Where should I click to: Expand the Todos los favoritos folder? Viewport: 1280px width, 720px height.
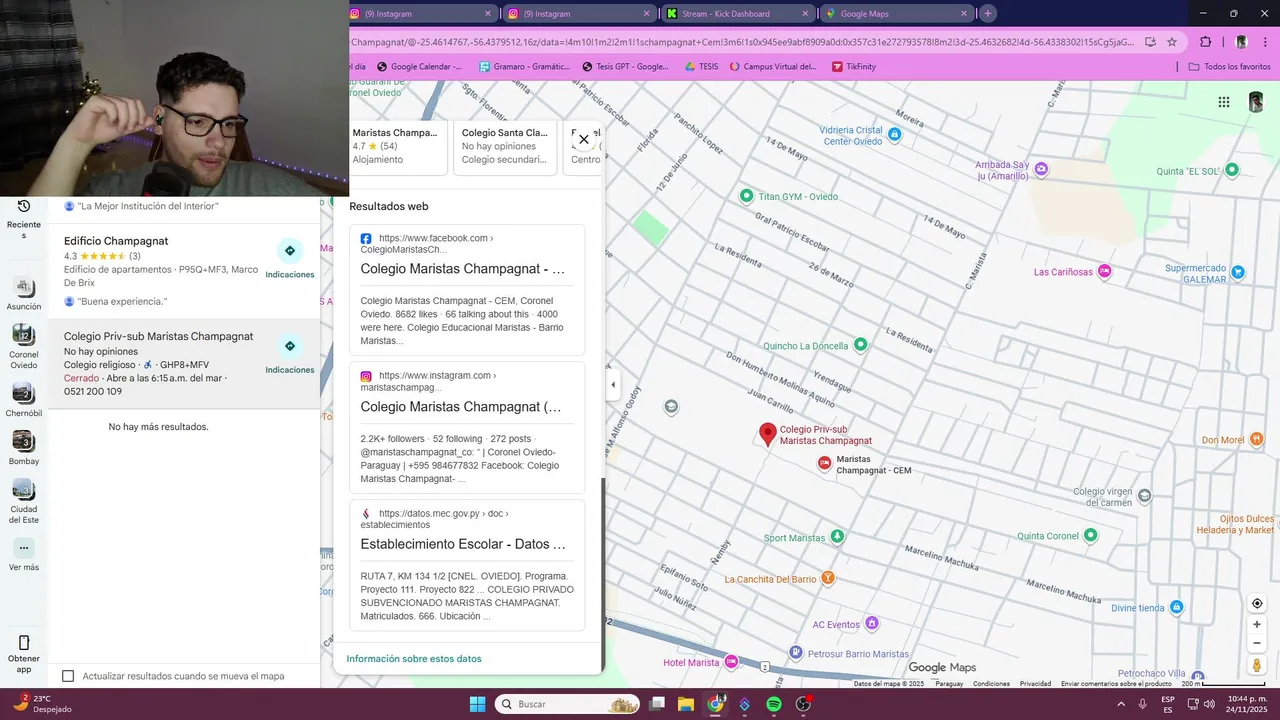click(1229, 67)
